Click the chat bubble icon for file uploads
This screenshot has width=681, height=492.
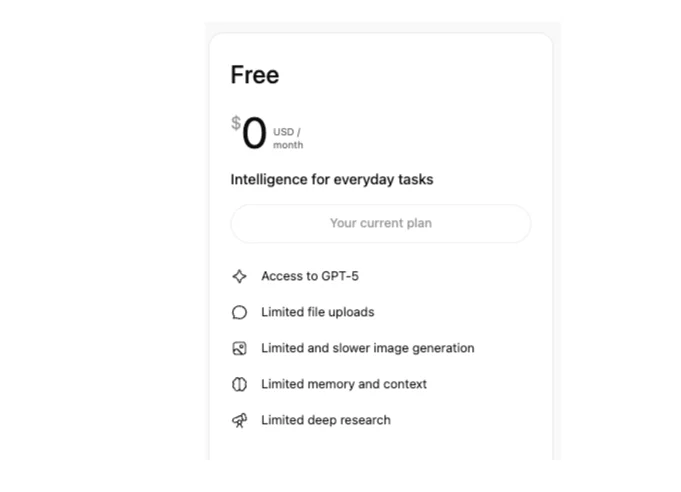239,312
